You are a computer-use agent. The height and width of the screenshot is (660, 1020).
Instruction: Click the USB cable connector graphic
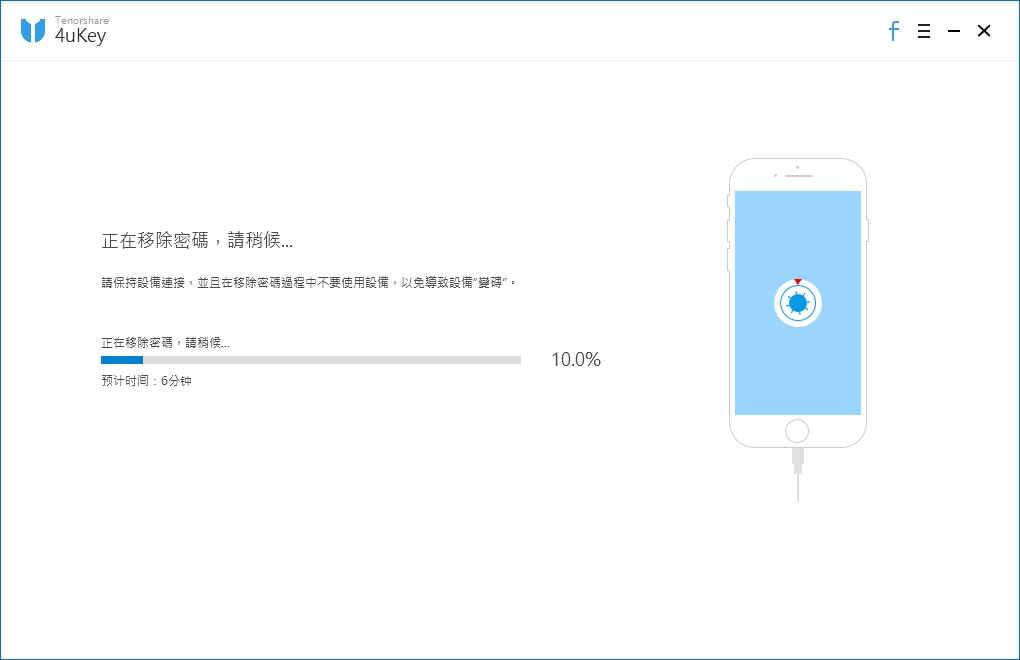[798, 460]
